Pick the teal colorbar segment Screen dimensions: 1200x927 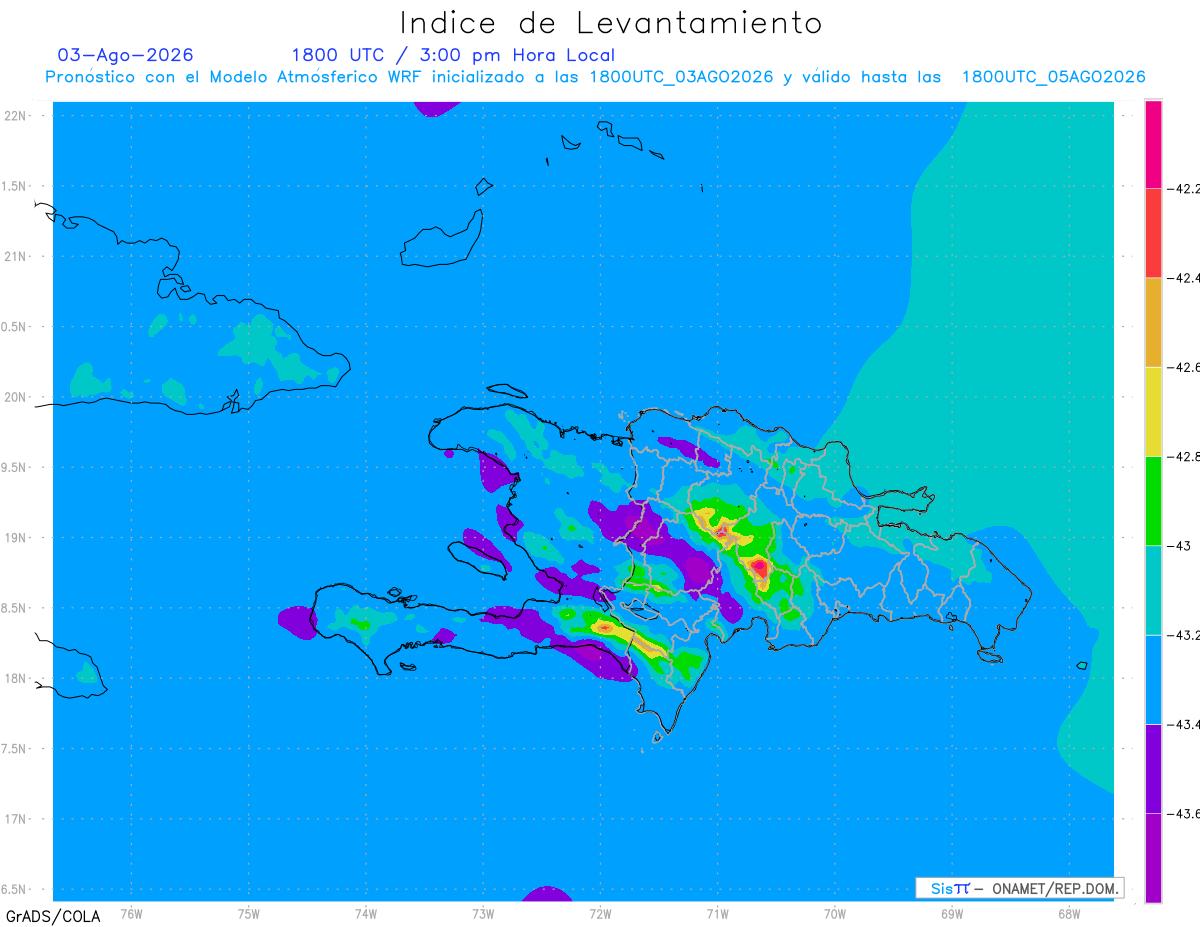1153,590
